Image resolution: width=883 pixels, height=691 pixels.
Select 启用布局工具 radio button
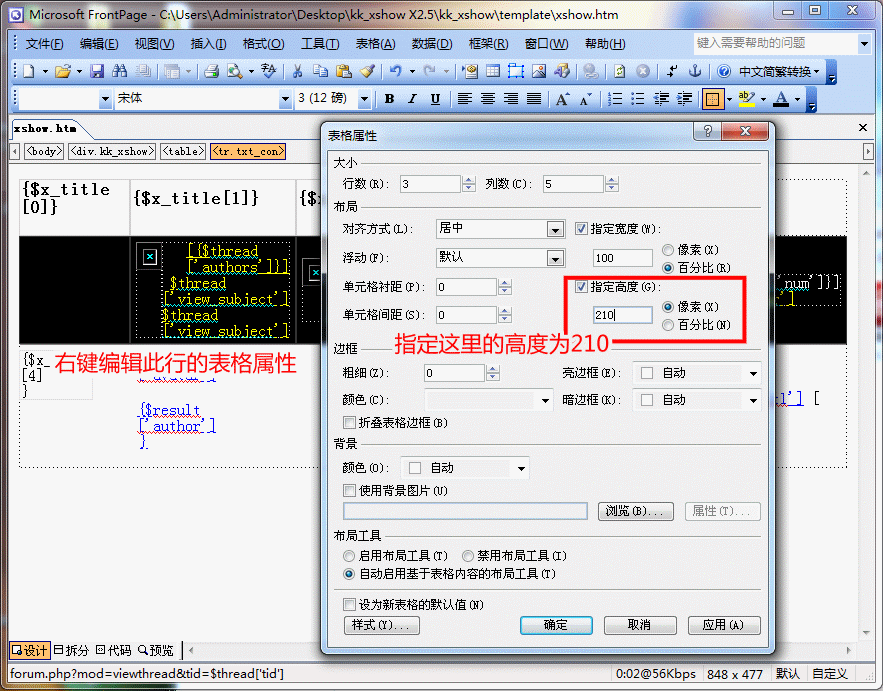coord(349,556)
